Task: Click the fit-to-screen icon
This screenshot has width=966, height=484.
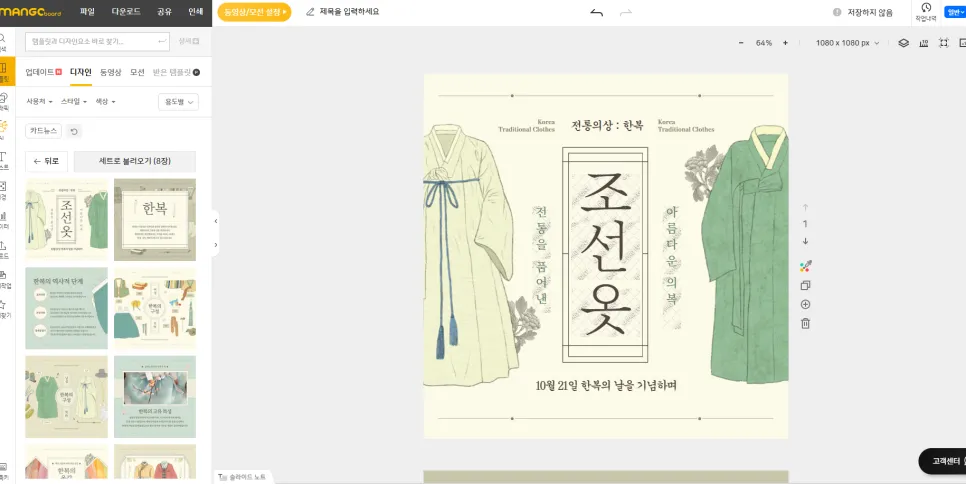Action: [x=943, y=43]
